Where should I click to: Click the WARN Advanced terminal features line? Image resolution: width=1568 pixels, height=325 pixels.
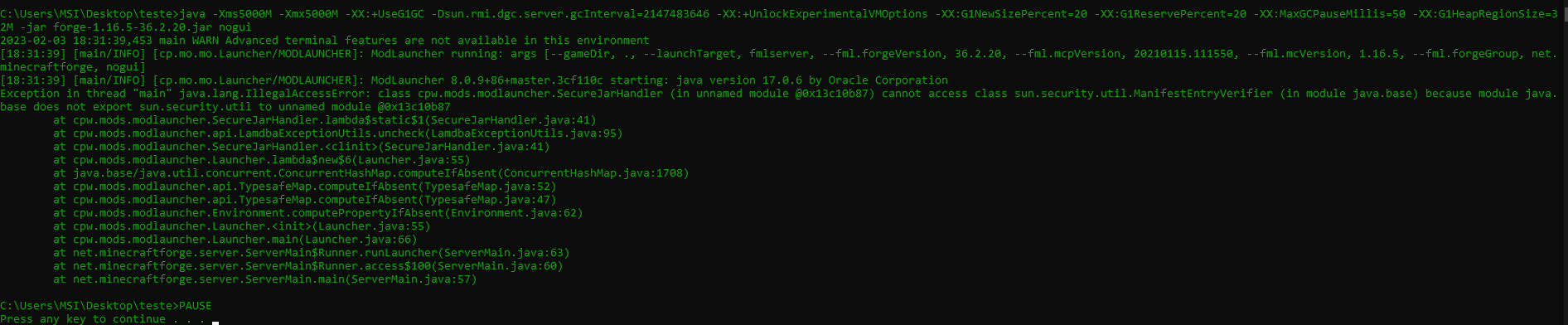[325, 41]
